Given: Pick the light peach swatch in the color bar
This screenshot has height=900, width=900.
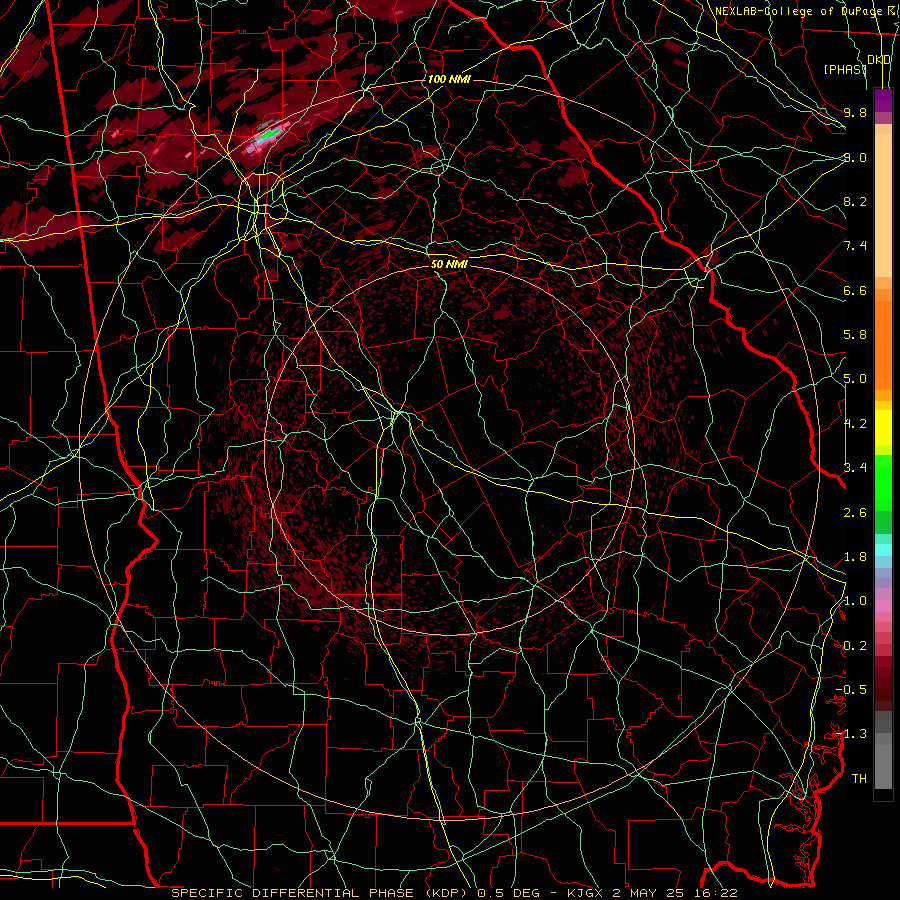Looking at the screenshot, I should click(883, 205).
